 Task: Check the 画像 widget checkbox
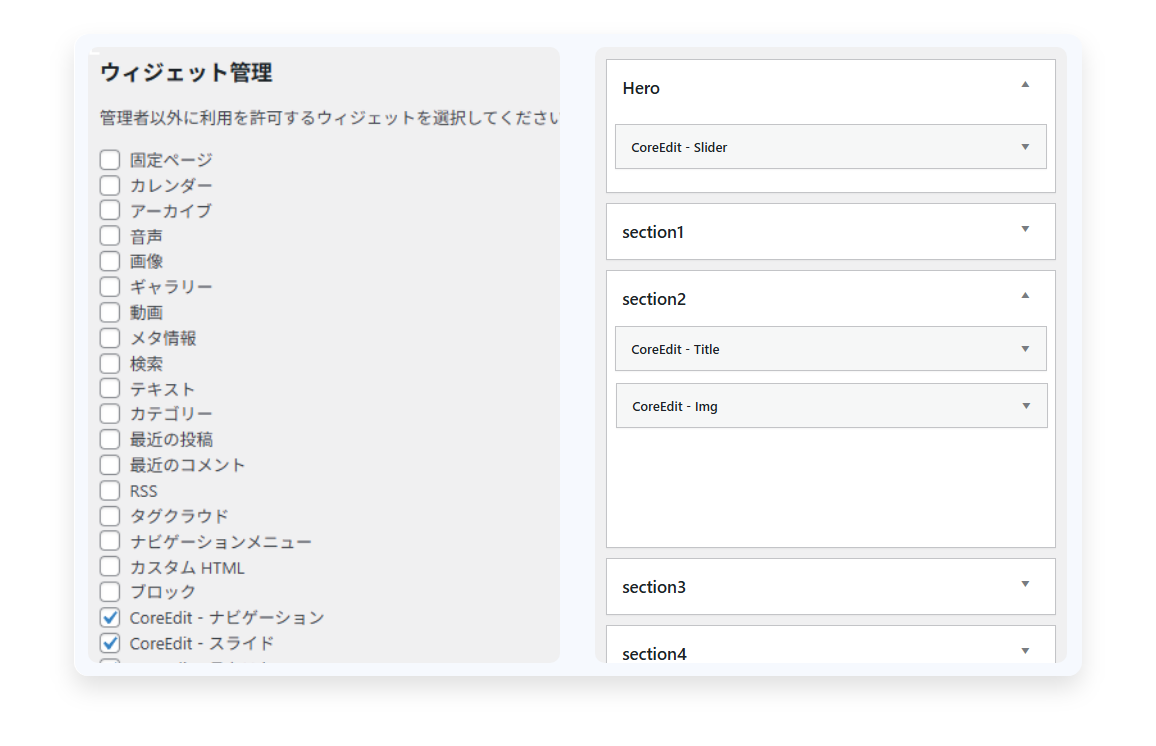pos(110,261)
